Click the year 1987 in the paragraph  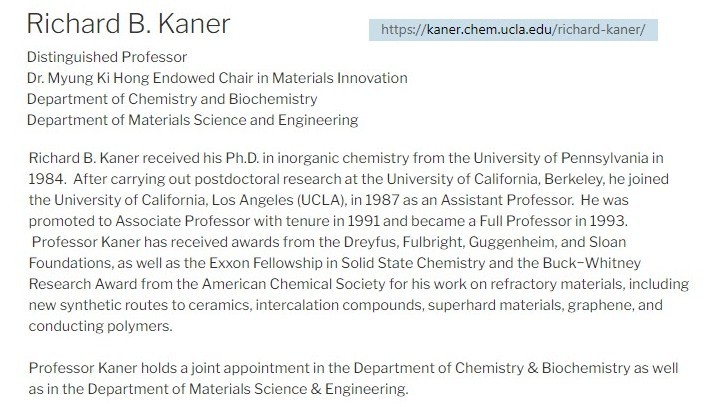382,200
